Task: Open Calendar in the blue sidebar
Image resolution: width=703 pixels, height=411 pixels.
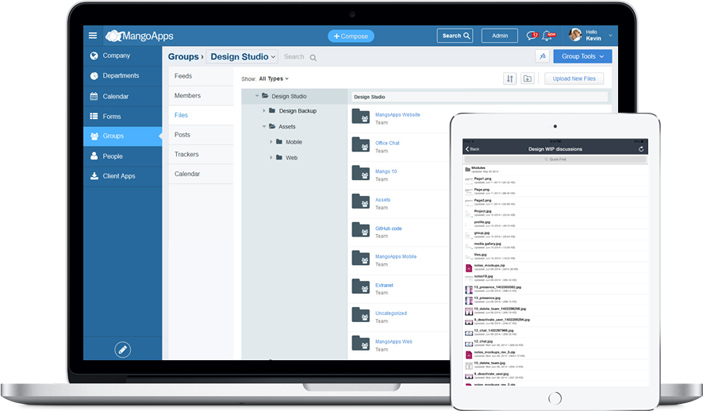Action: [x=122, y=96]
